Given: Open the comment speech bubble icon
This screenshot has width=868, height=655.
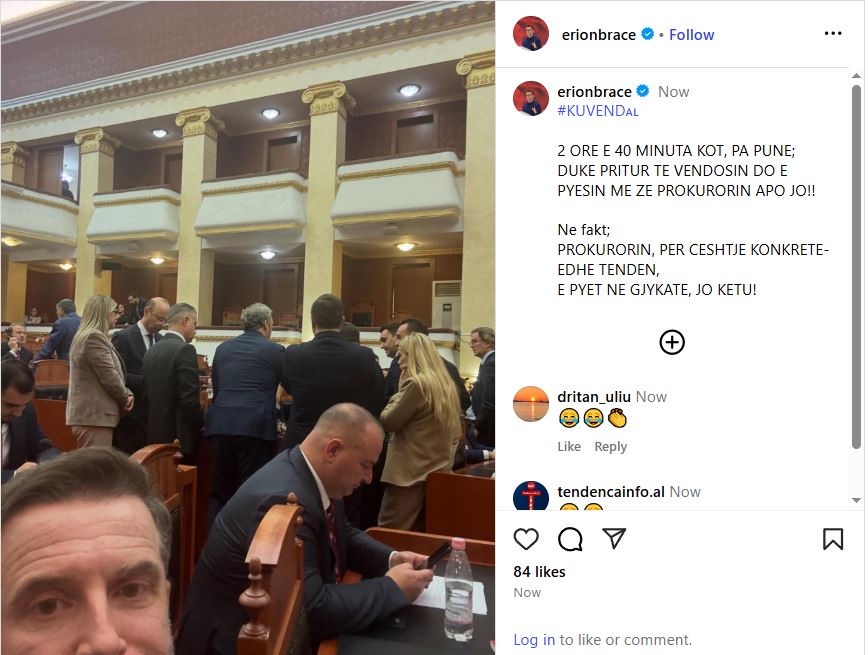Looking at the screenshot, I should click(570, 539).
